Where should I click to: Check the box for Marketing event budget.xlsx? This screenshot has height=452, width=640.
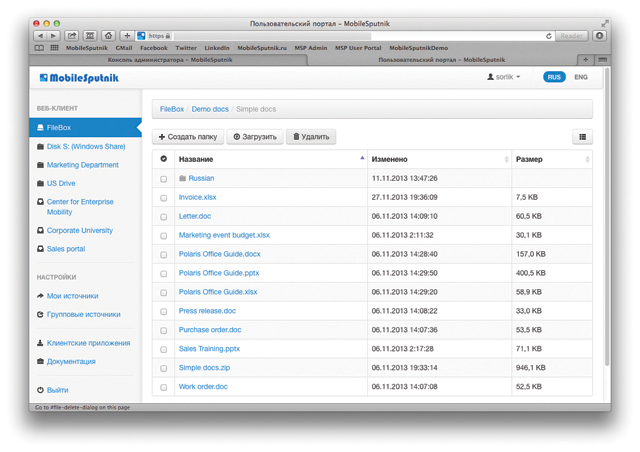163,236
